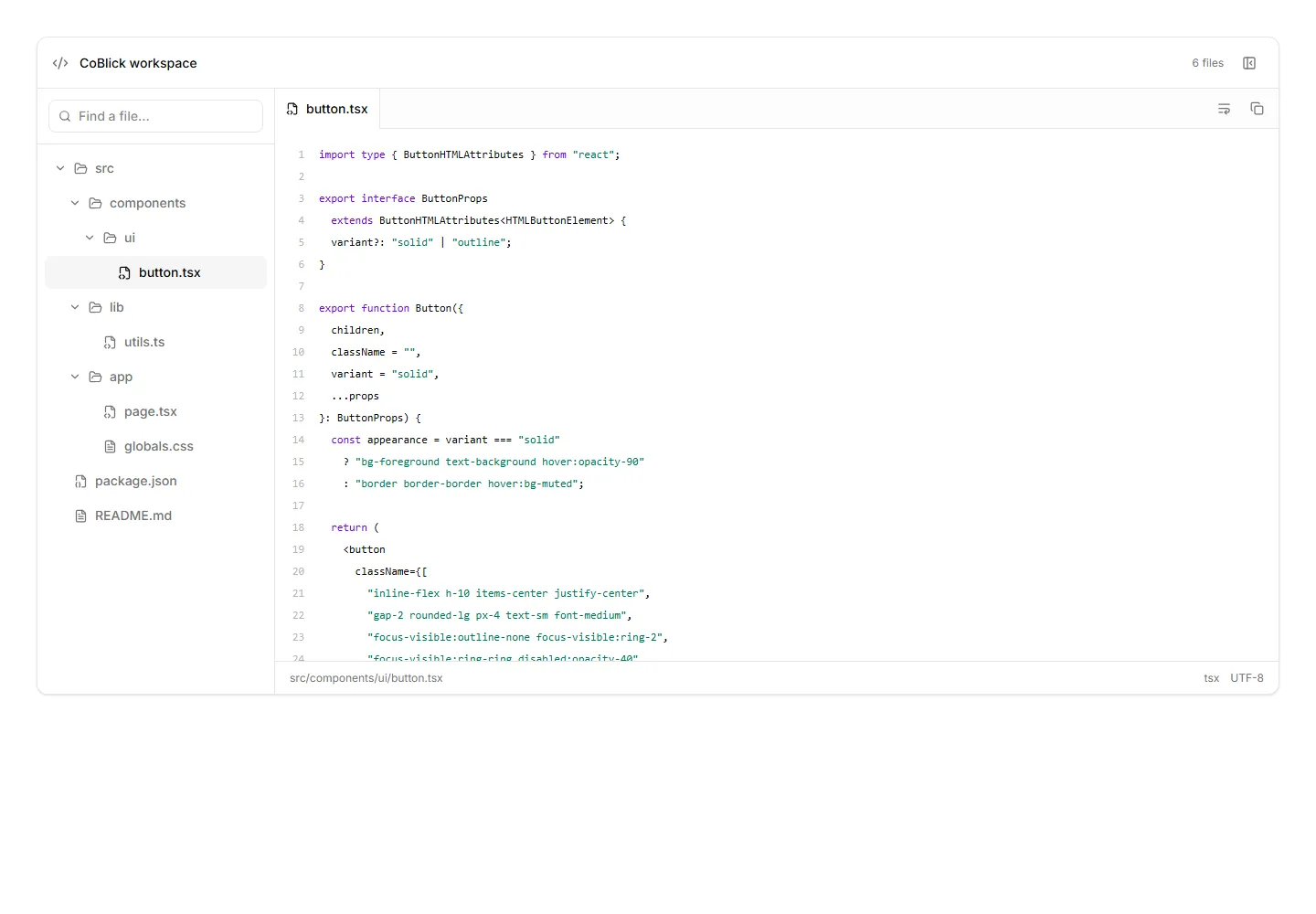Image resolution: width=1316 pixels, height=914 pixels.
Task: Click the src folder icon
Action: click(80, 168)
